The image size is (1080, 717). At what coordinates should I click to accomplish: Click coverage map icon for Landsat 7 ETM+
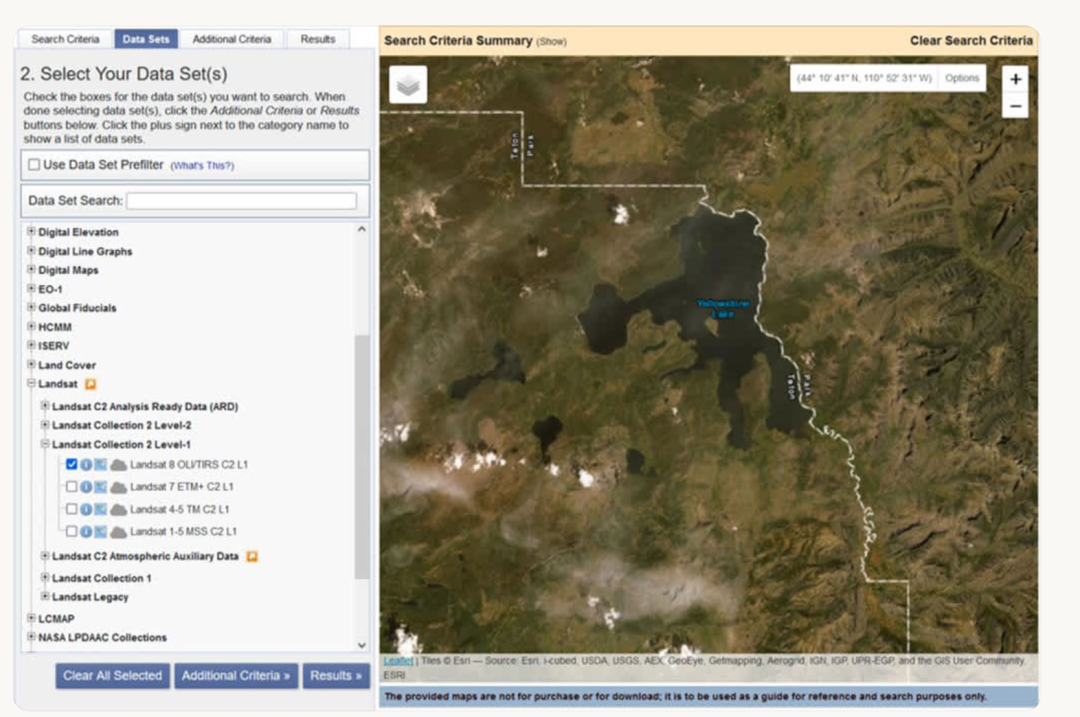click(100, 487)
